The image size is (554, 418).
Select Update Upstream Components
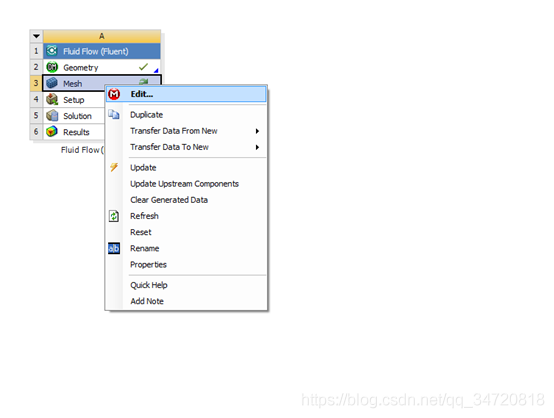pyautogui.click(x=184, y=184)
